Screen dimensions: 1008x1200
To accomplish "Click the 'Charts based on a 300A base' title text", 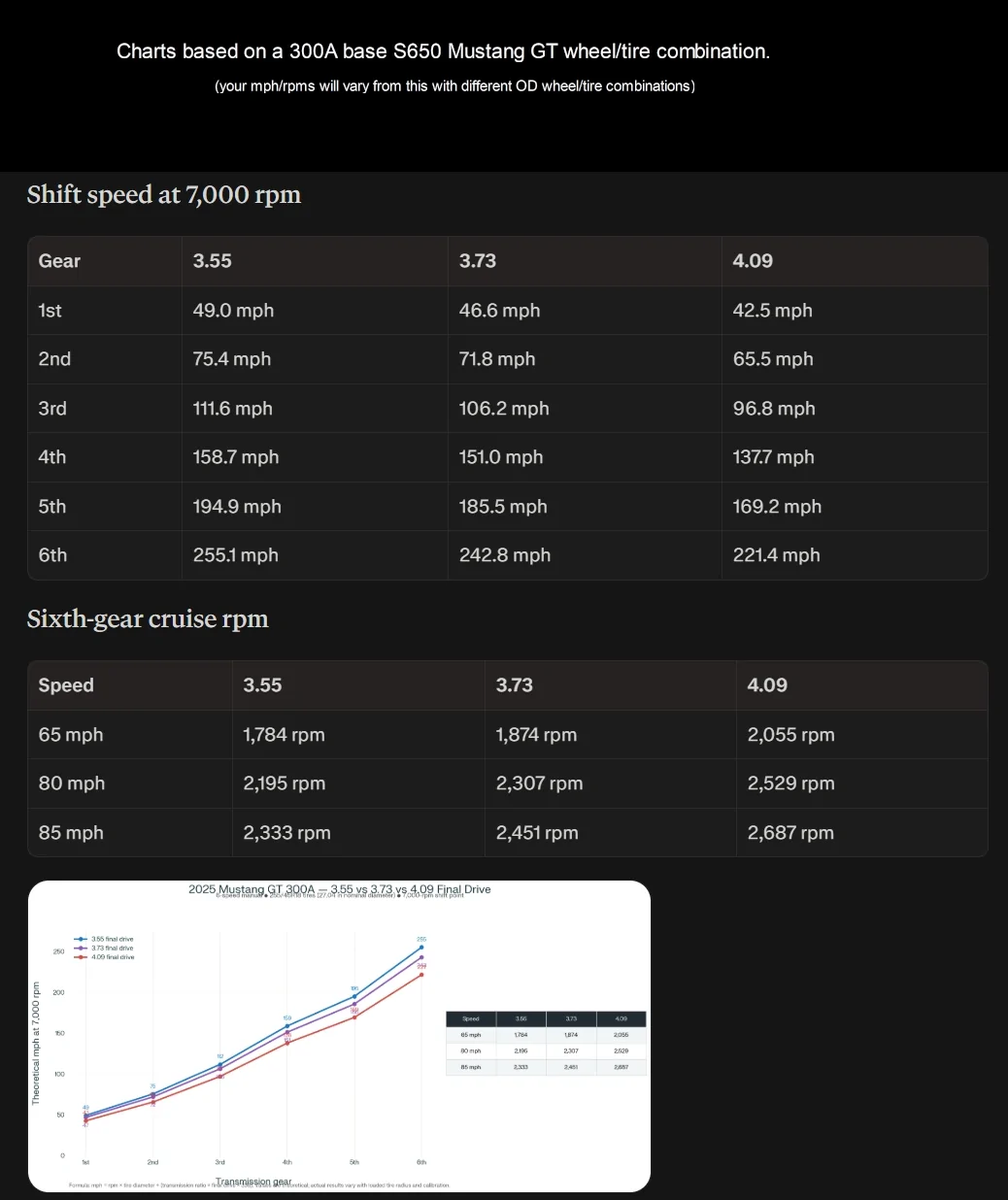I will [x=443, y=51].
